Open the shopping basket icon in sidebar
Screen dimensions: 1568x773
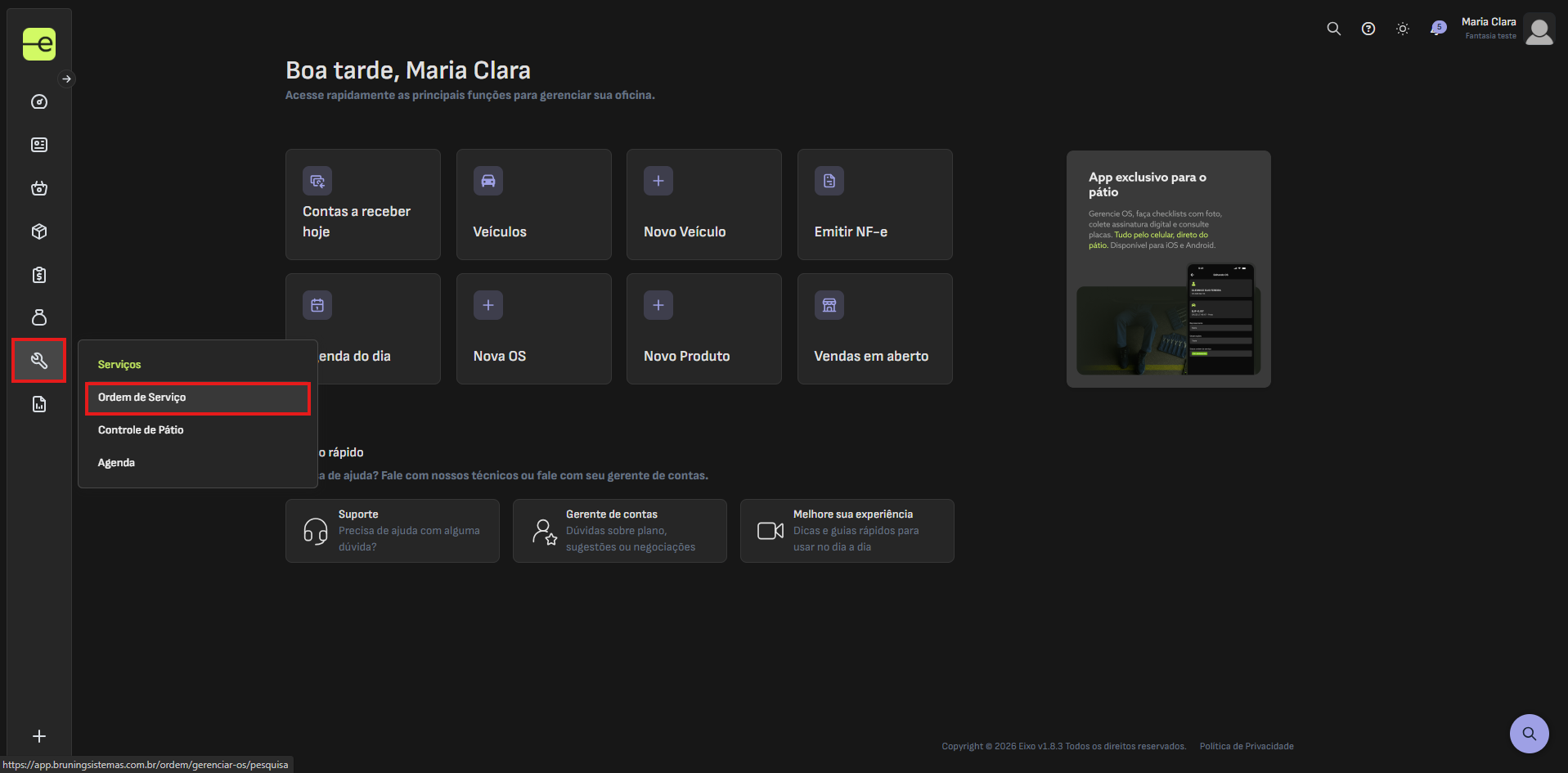[39, 188]
